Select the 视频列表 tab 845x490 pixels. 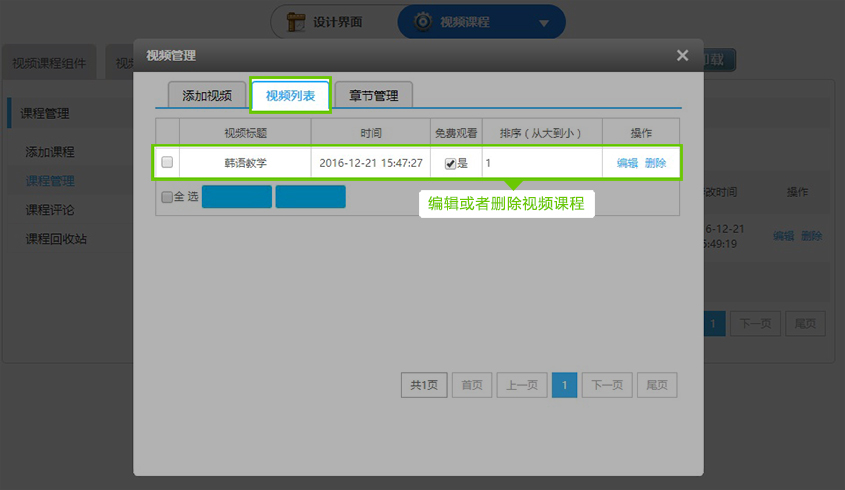tap(290, 95)
